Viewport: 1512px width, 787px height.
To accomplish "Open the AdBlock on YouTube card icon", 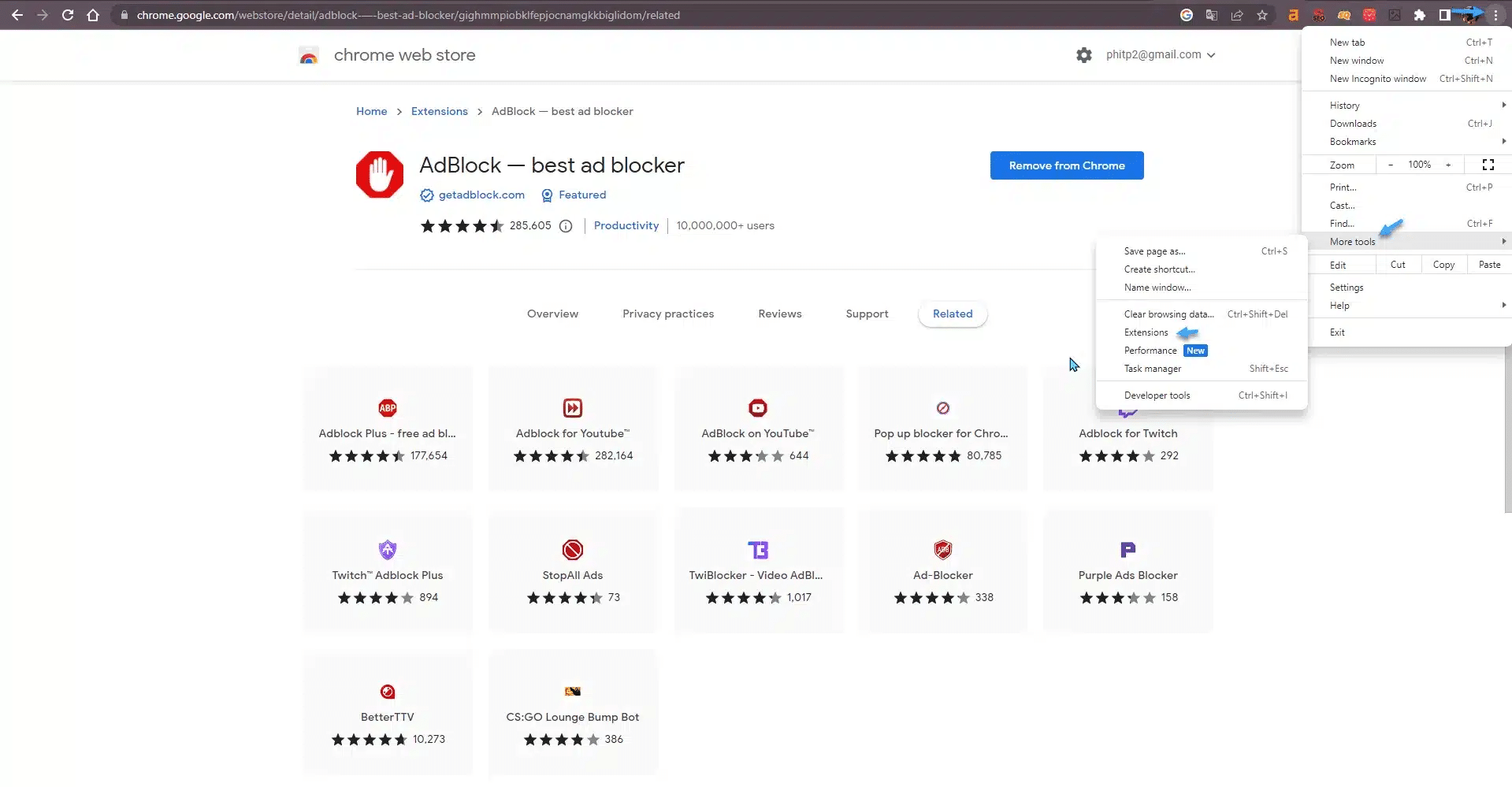I will click(x=758, y=408).
